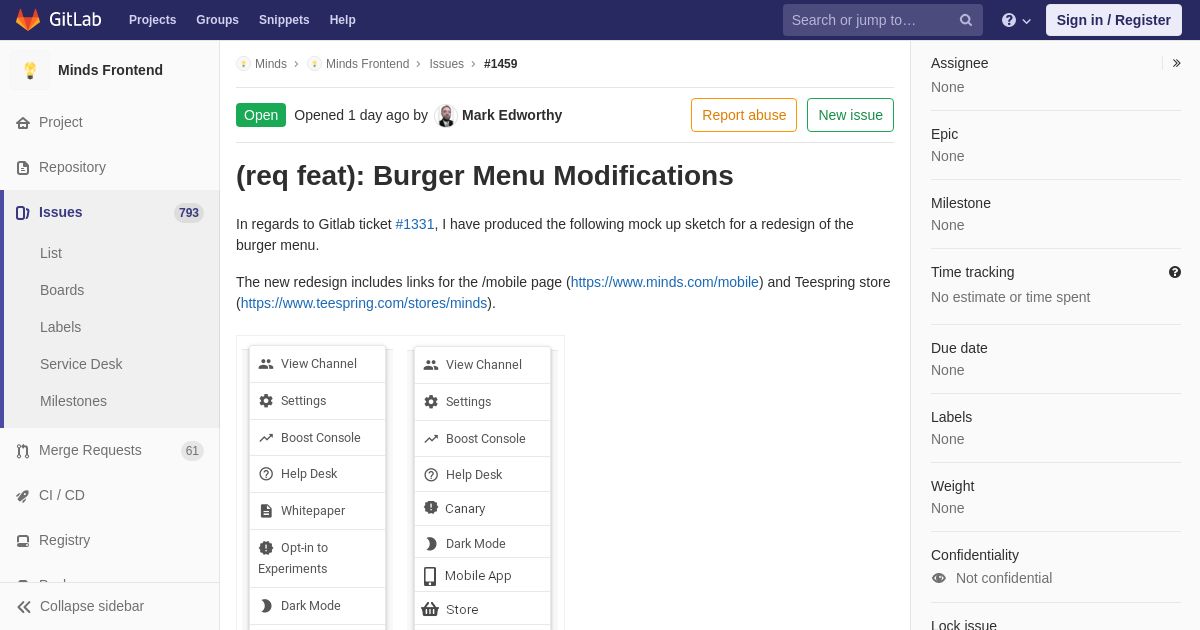This screenshot has height=630, width=1200.
Task: Click the Epic heading
Action: click(x=945, y=134)
